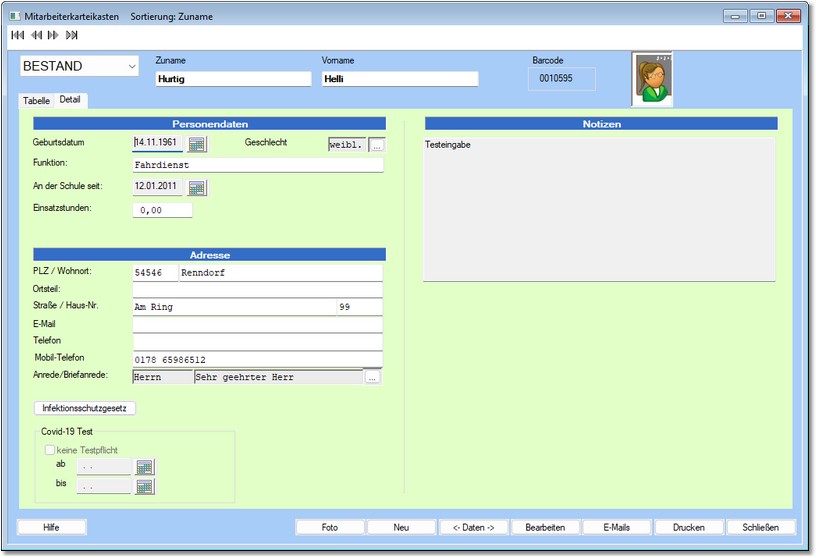Expand the BESTAND dropdown
816x558 pixels.
tap(132, 66)
